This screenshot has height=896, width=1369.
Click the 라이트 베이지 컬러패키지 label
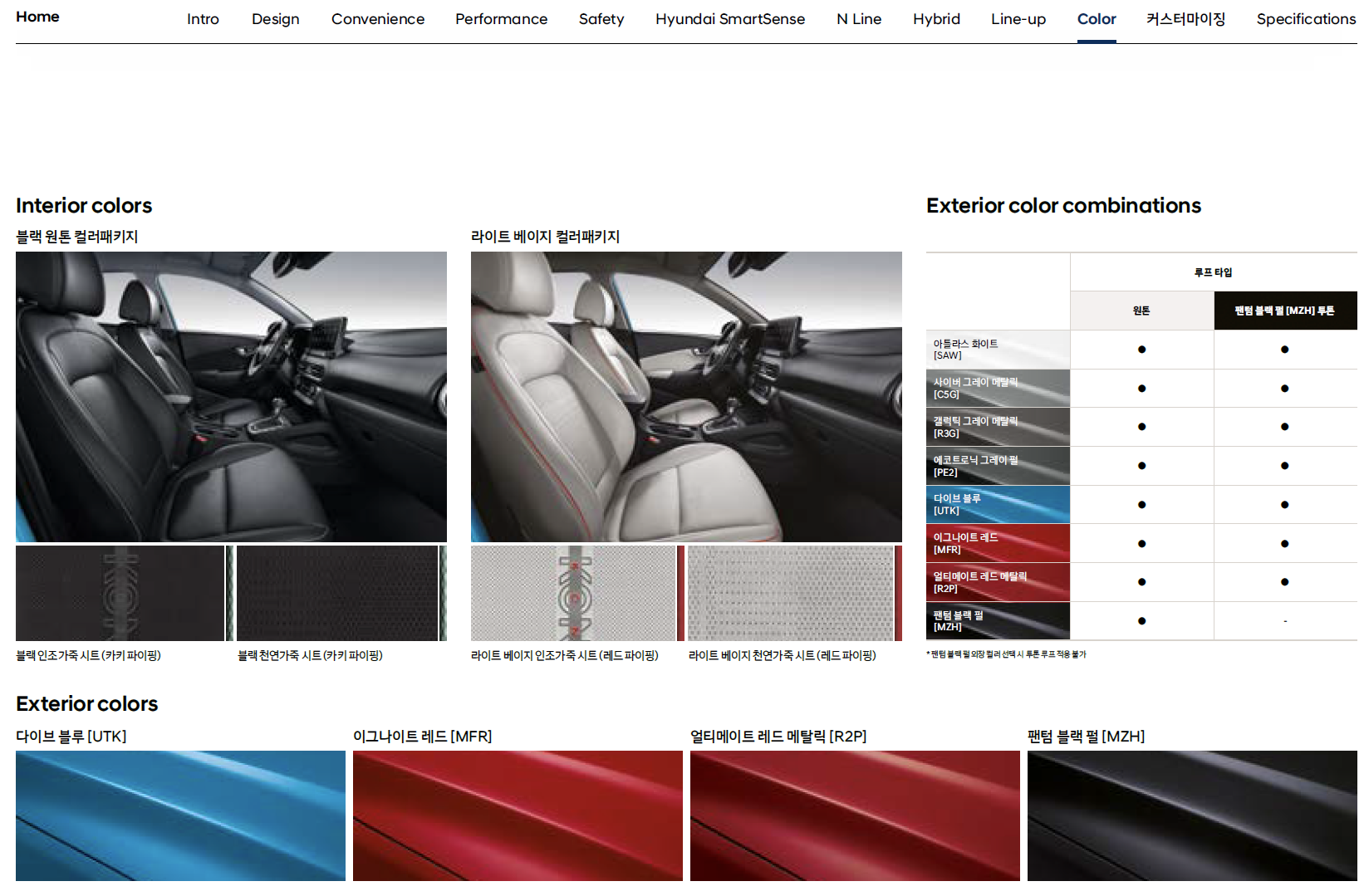[545, 237]
